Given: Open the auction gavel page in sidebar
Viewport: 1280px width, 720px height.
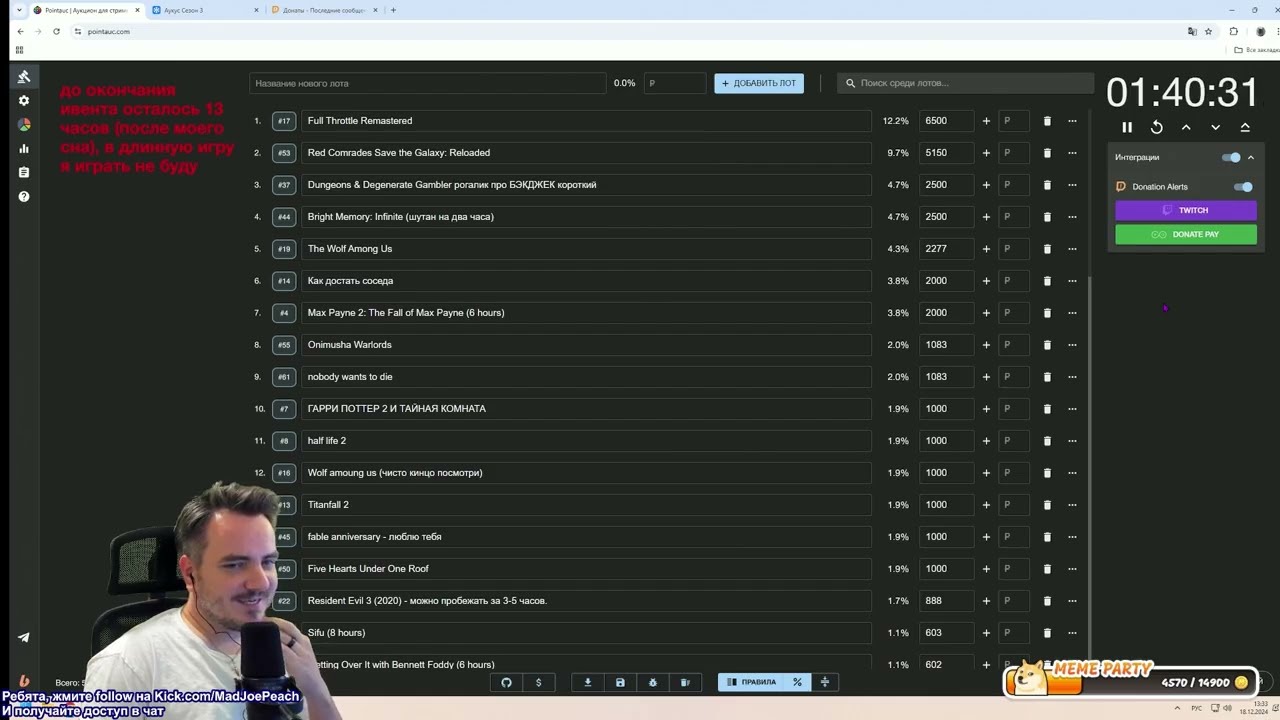Looking at the screenshot, I should pyautogui.click(x=24, y=77).
